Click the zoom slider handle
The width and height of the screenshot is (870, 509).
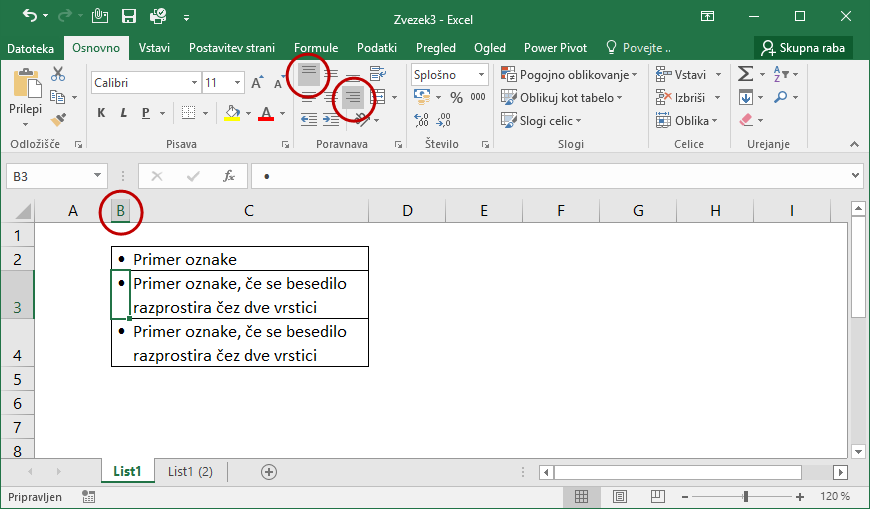746,496
